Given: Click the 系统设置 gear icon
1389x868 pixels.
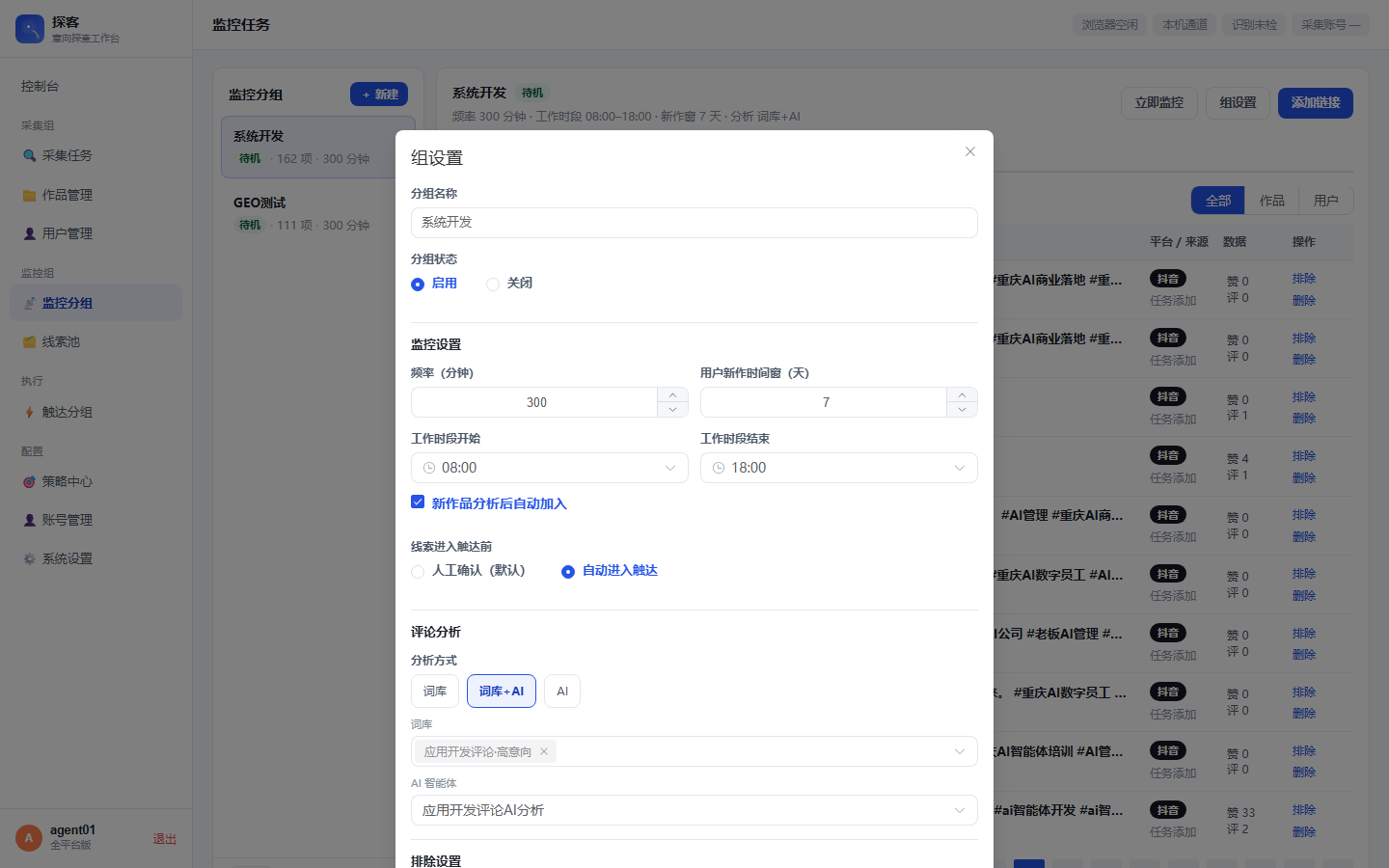Looking at the screenshot, I should [29, 558].
